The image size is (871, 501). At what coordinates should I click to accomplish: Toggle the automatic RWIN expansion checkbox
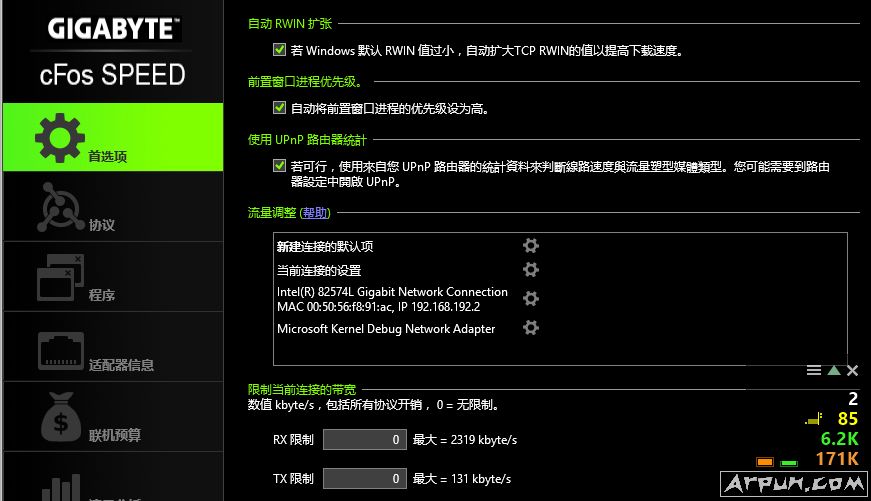(x=279, y=50)
